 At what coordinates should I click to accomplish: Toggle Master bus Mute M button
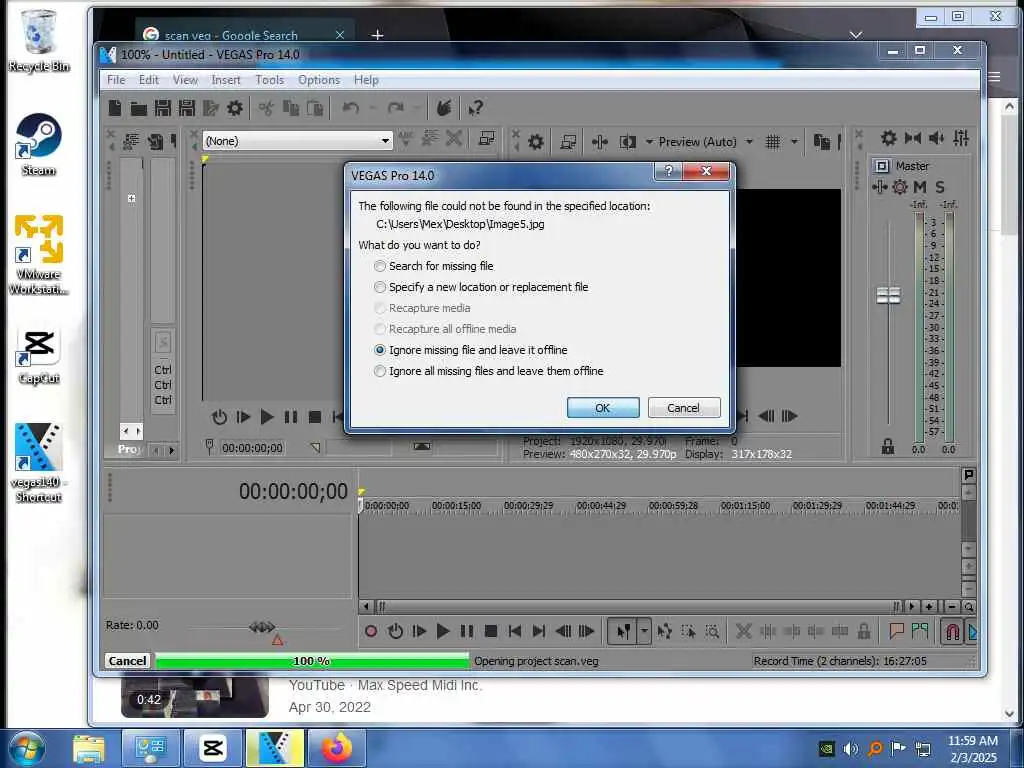920,187
